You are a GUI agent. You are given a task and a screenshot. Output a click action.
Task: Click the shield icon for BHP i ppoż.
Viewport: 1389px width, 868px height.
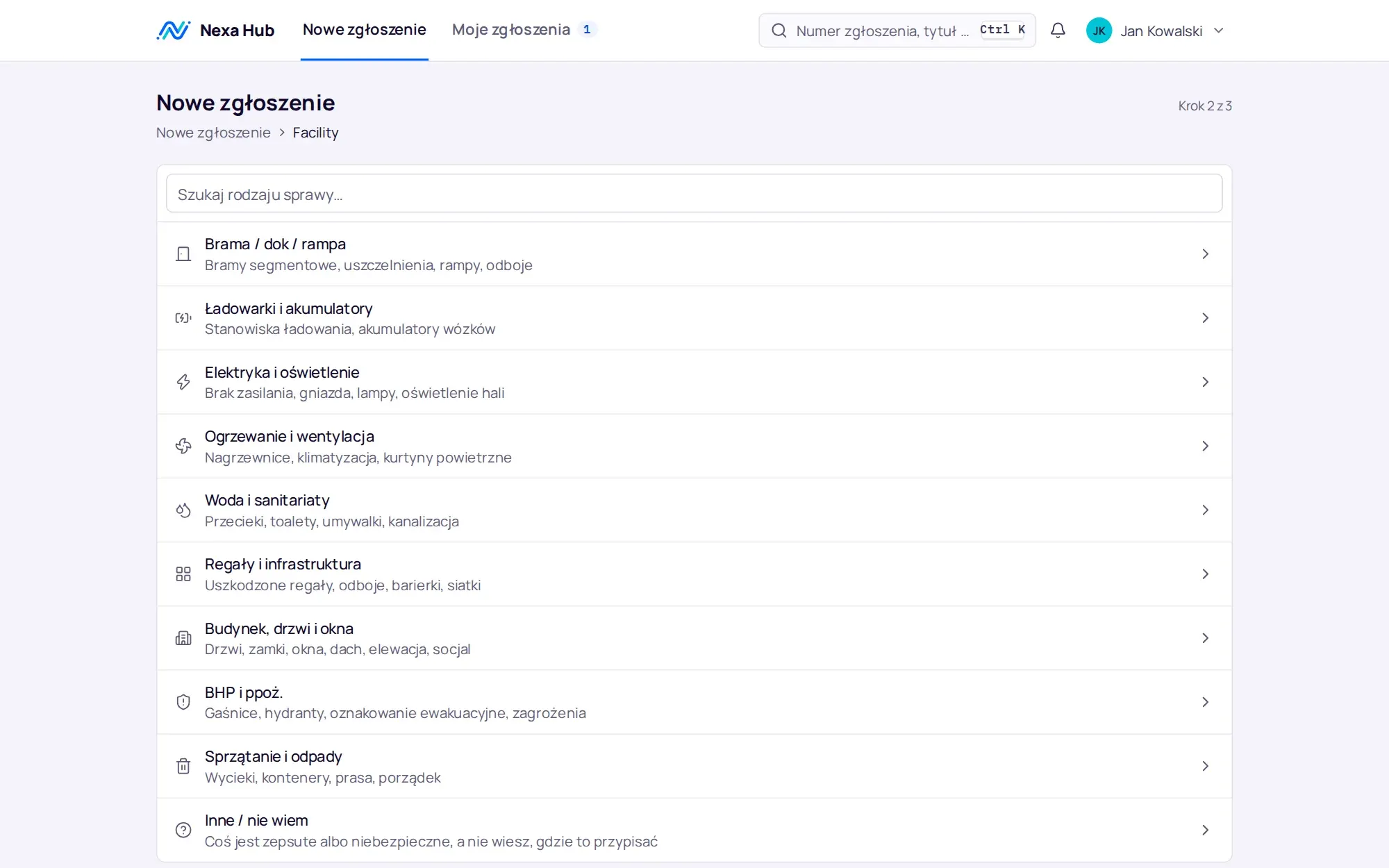point(183,702)
